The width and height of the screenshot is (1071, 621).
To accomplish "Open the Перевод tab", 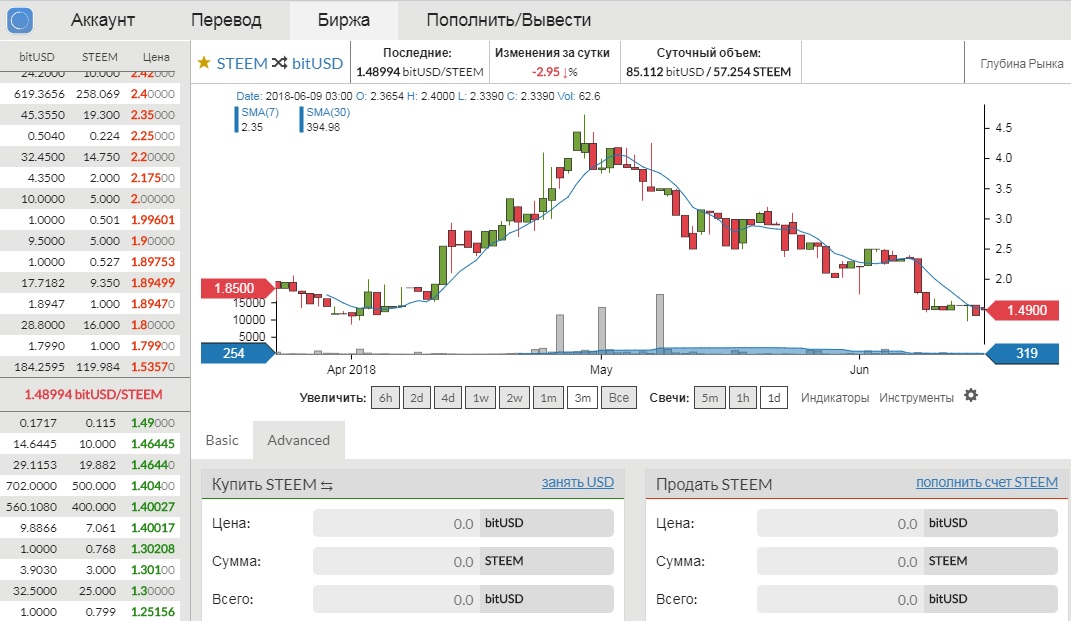I will point(226,20).
